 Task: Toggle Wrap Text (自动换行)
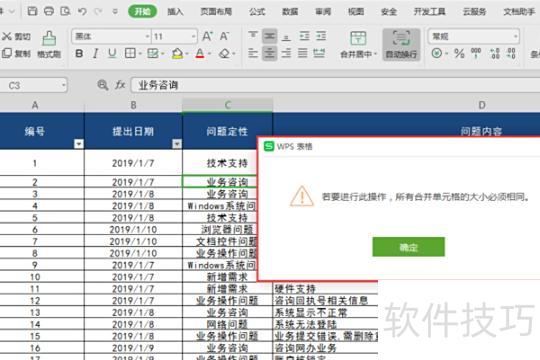(402, 45)
